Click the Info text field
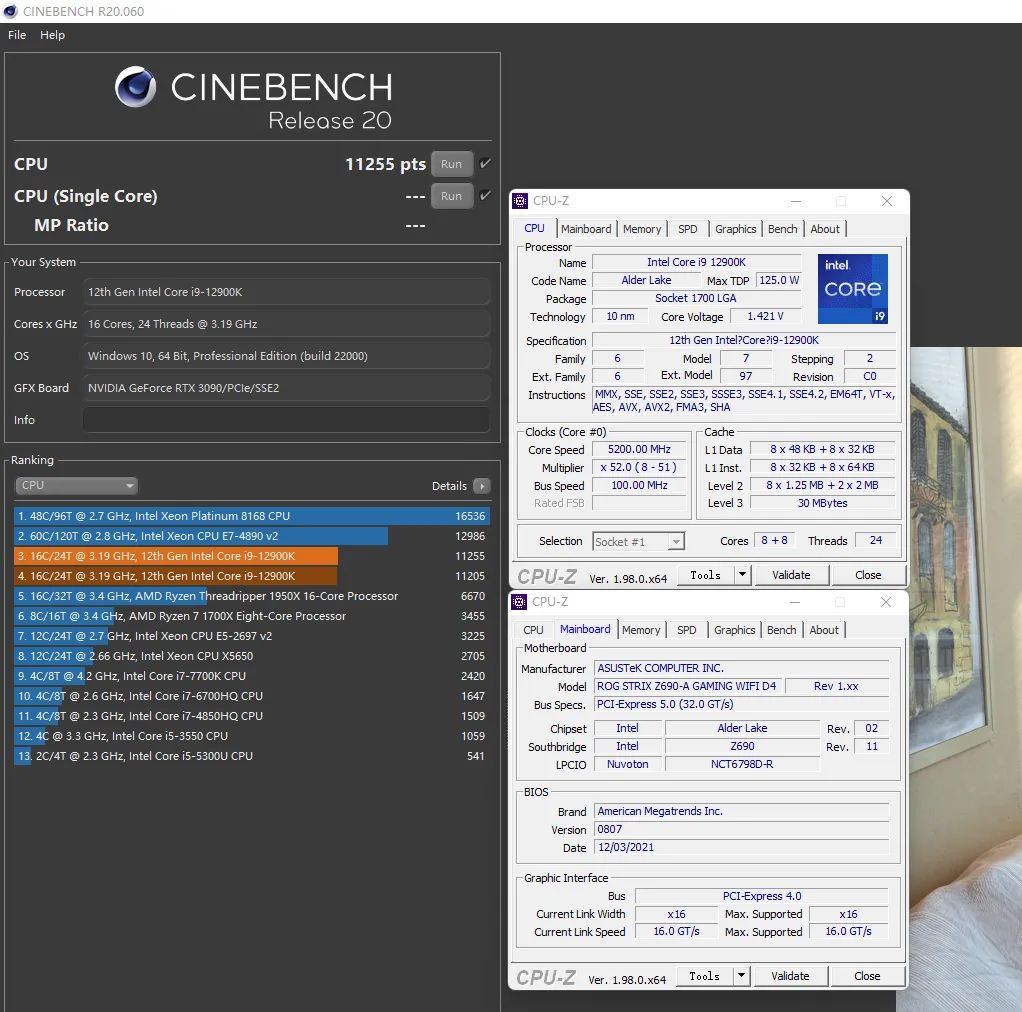 pos(286,420)
